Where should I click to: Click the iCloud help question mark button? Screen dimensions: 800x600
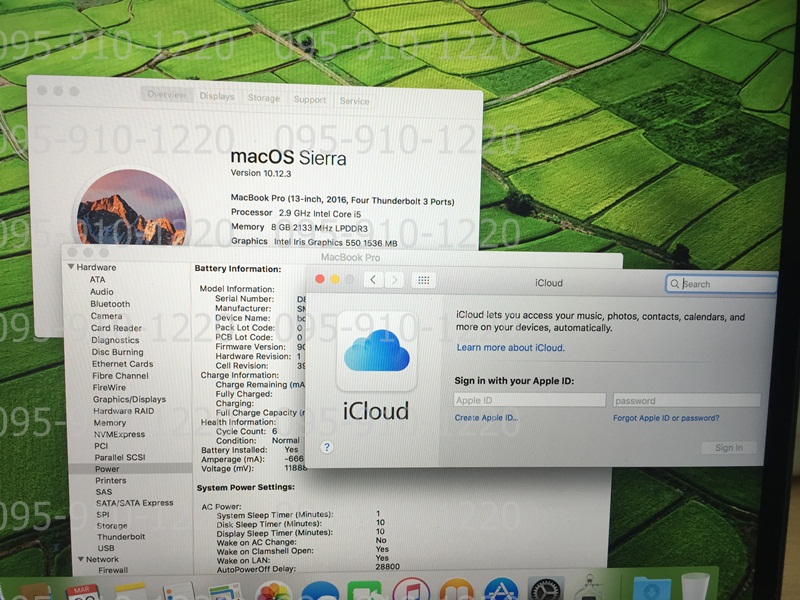(326, 447)
